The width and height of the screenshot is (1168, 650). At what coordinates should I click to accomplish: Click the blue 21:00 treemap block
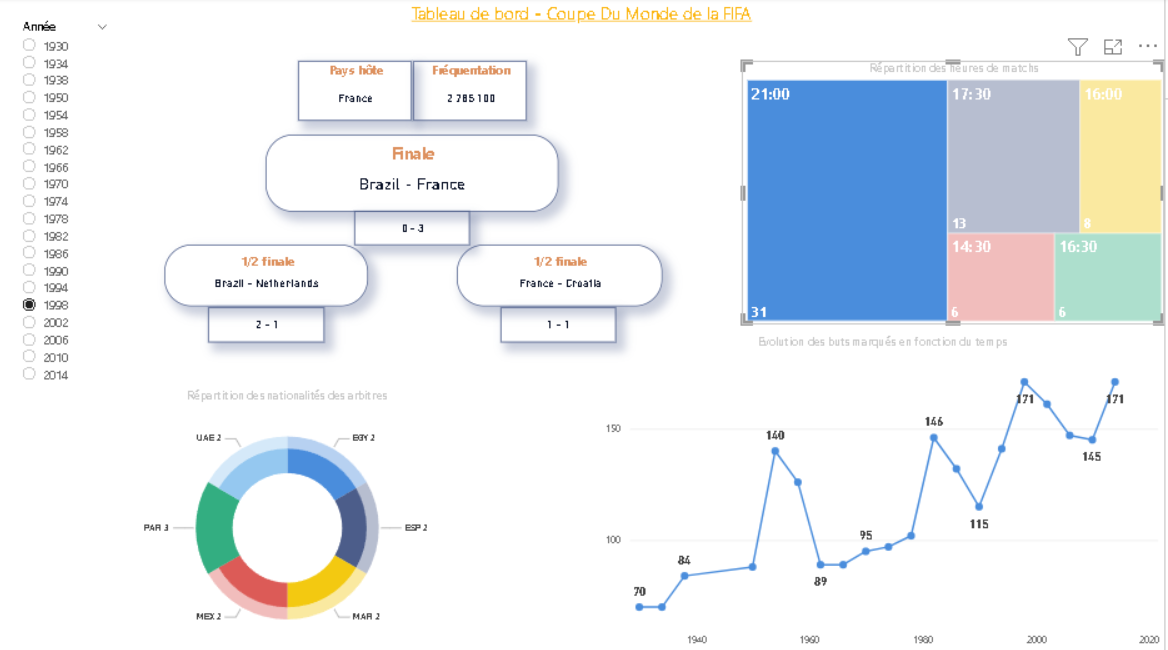coord(846,200)
